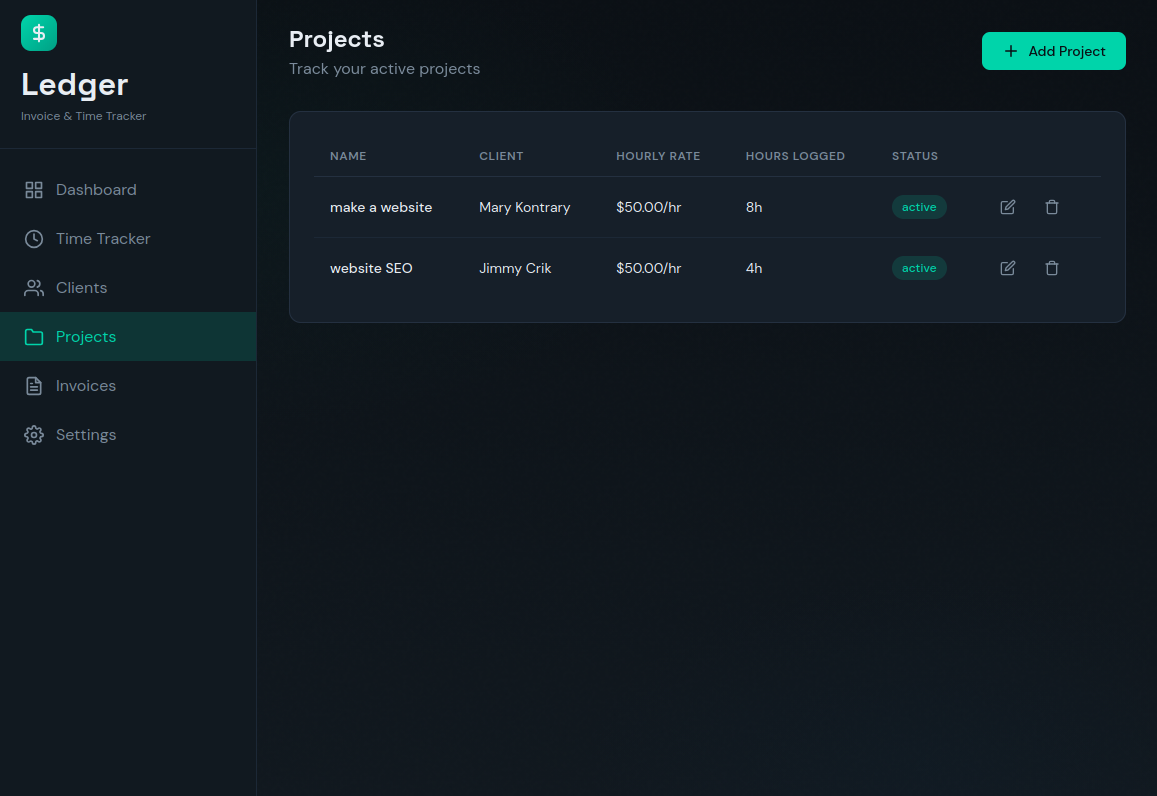Image resolution: width=1157 pixels, height=796 pixels.
Task: Click client name 'Jimmy Crik'
Action: pos(515,269)
